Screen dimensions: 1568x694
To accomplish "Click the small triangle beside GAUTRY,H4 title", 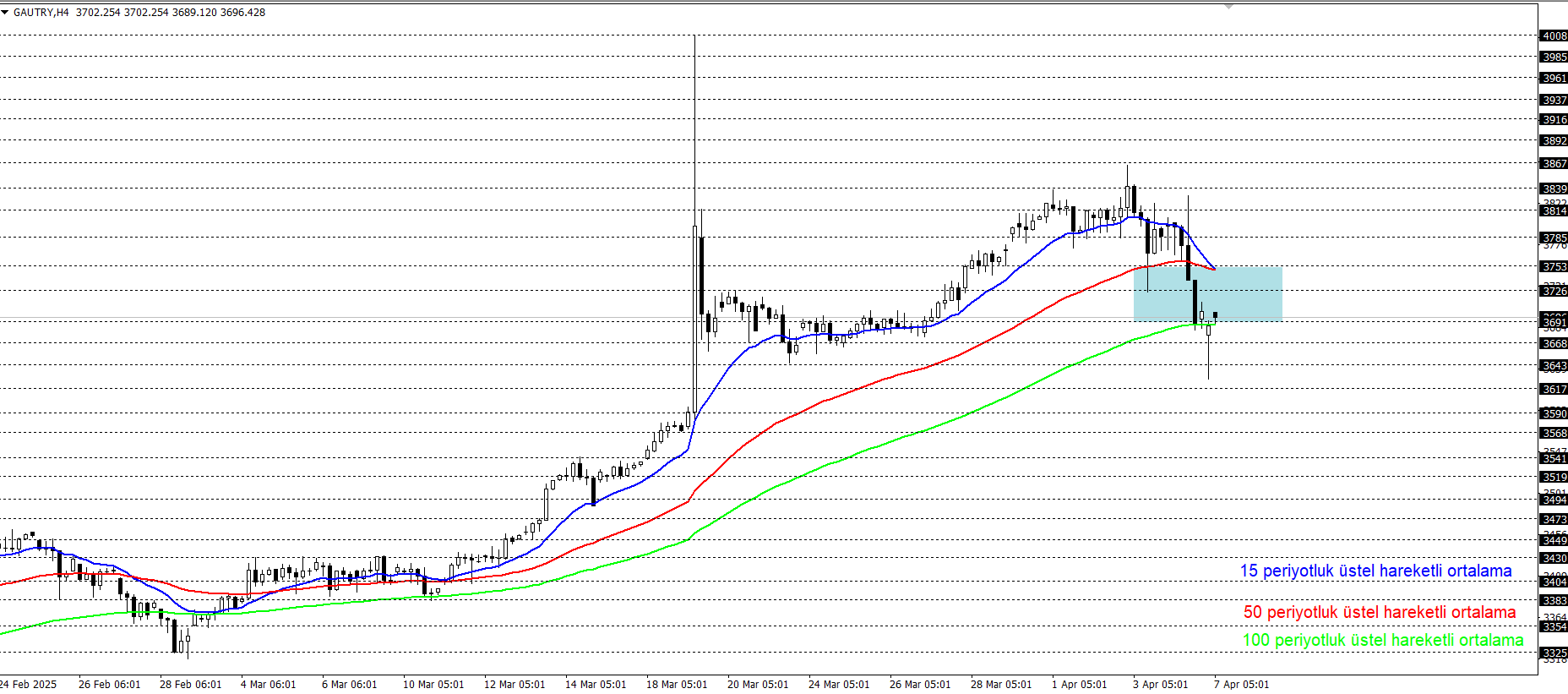I will point(5,13).
